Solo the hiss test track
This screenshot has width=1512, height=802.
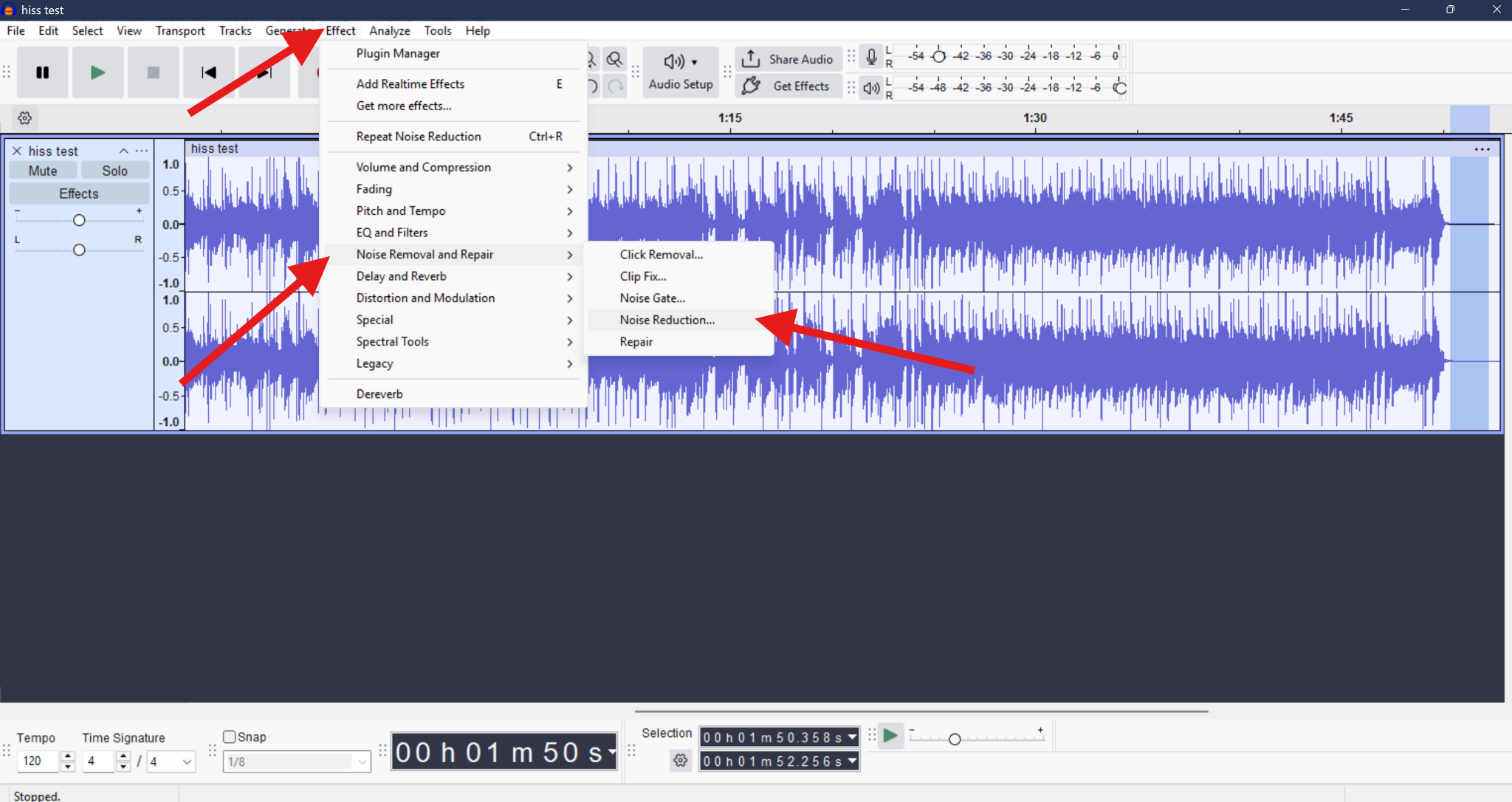pyautogui.click(x=115, y=170)
